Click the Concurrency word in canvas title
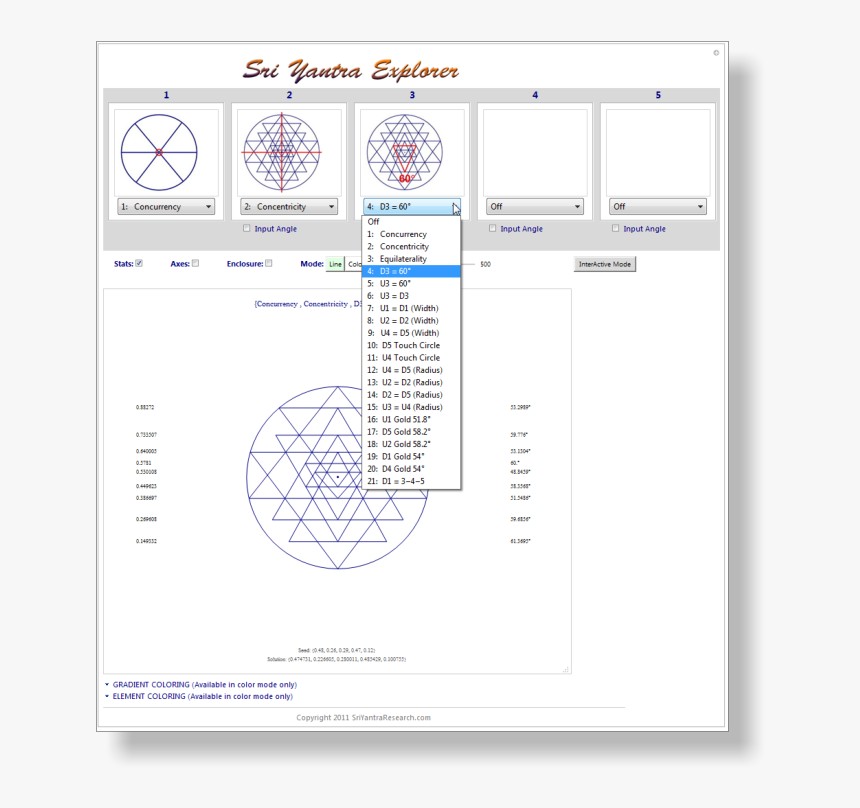The height and width of the screenshot is (808, 860). coord(277,304)
